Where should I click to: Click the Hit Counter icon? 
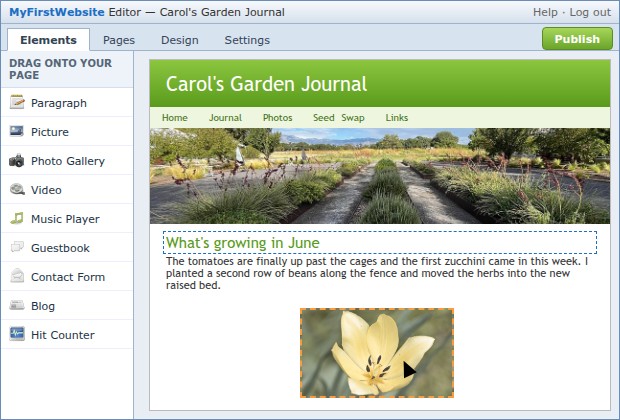pos(17,334)
